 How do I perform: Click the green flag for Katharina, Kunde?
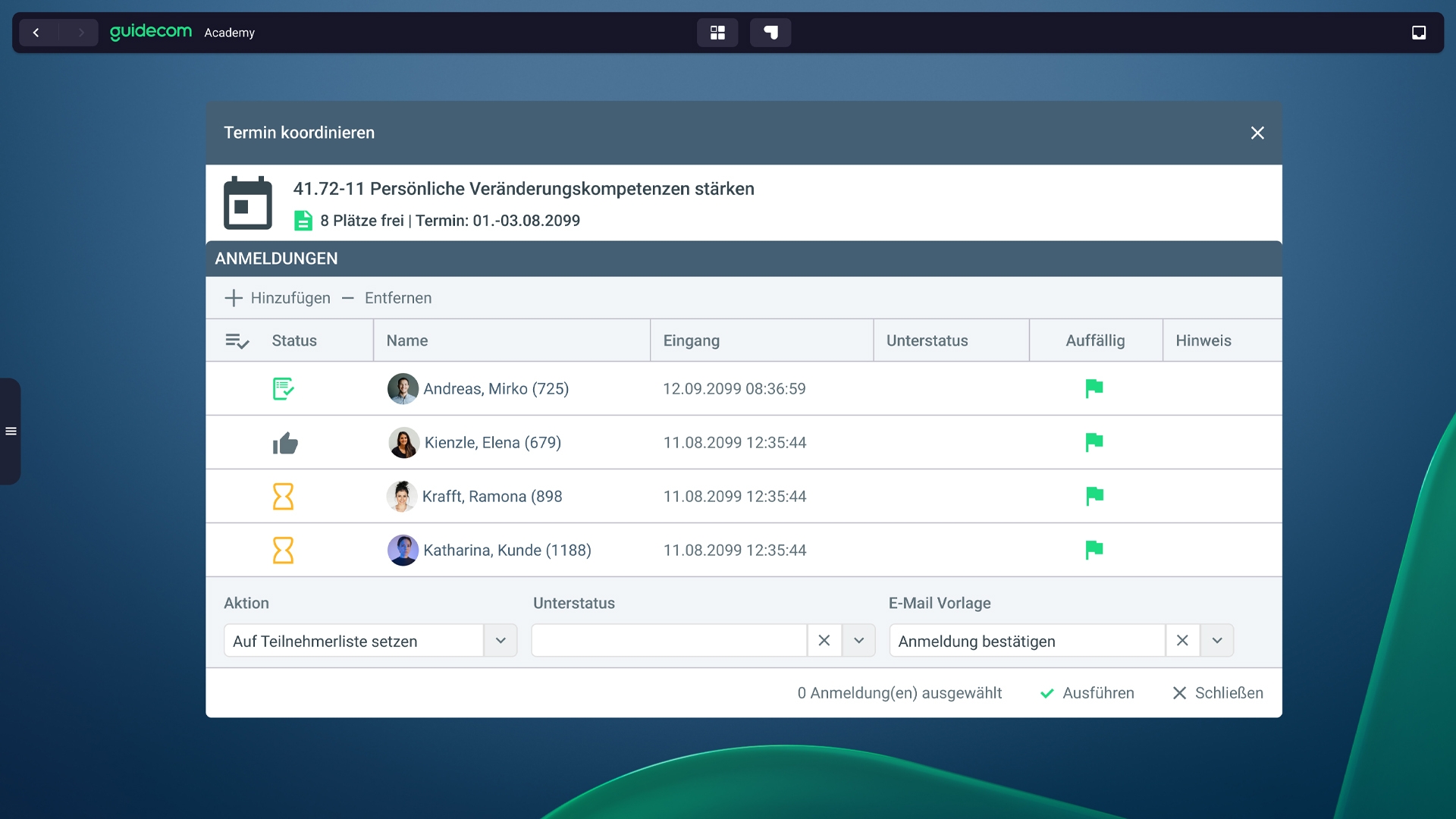coord(1094,550)
